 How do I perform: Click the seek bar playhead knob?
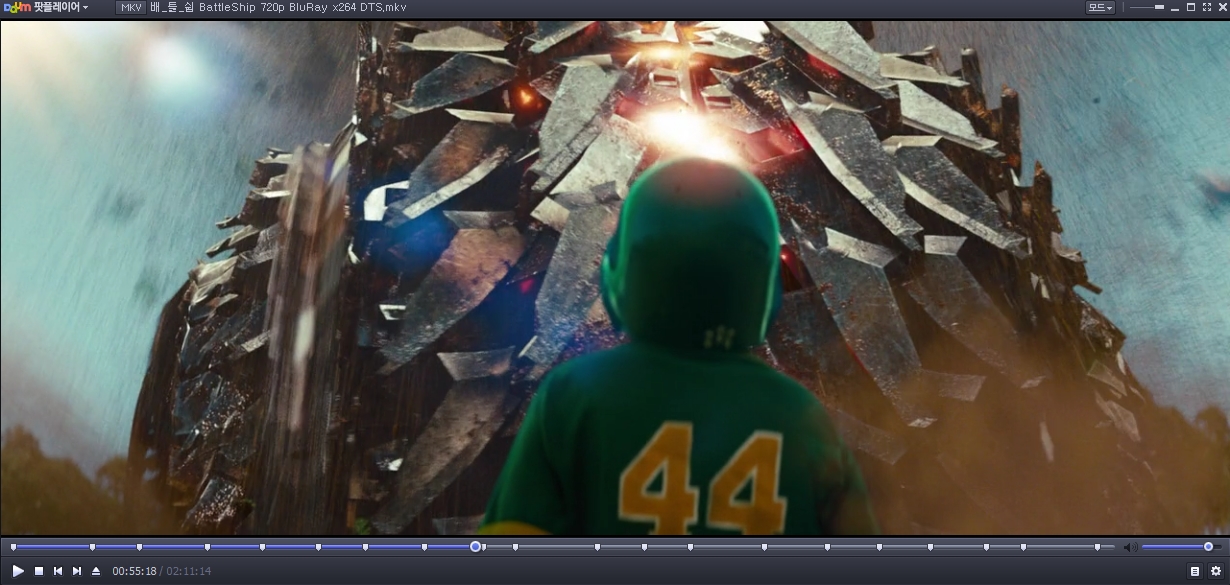(x=476, y=547)
